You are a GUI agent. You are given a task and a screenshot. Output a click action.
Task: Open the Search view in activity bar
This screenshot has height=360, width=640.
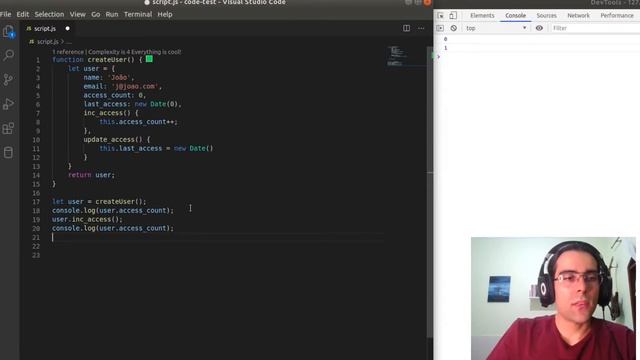(9, 55)
